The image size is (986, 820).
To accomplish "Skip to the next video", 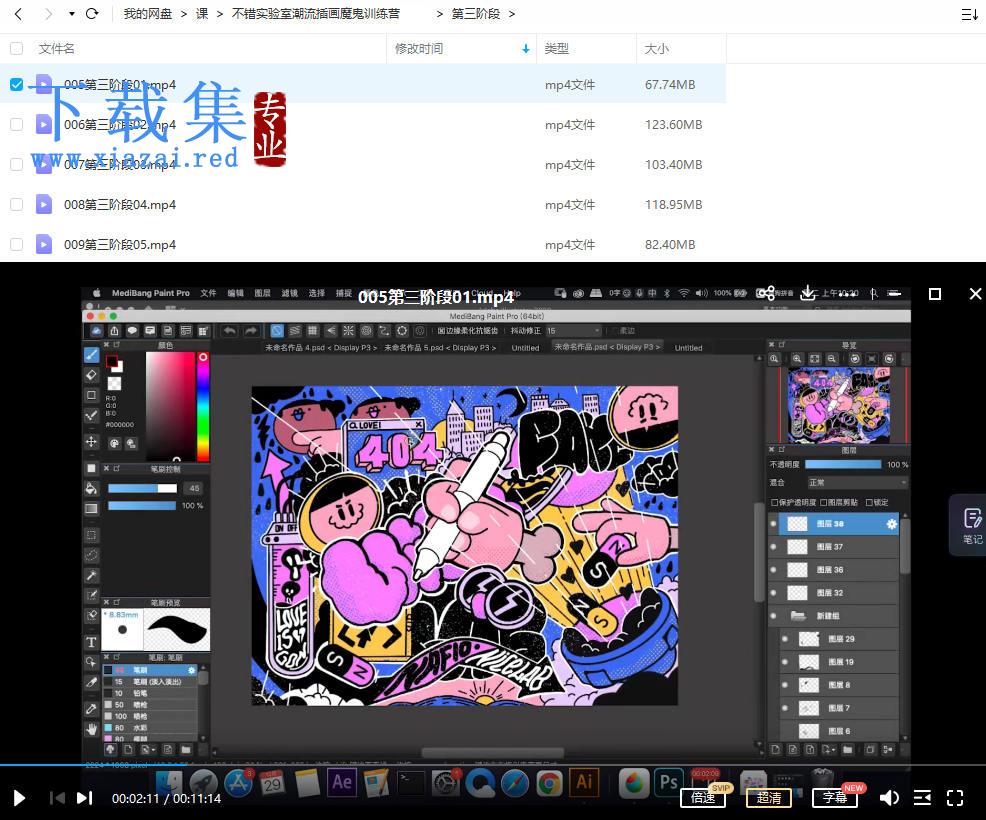I will pos(85,798).
